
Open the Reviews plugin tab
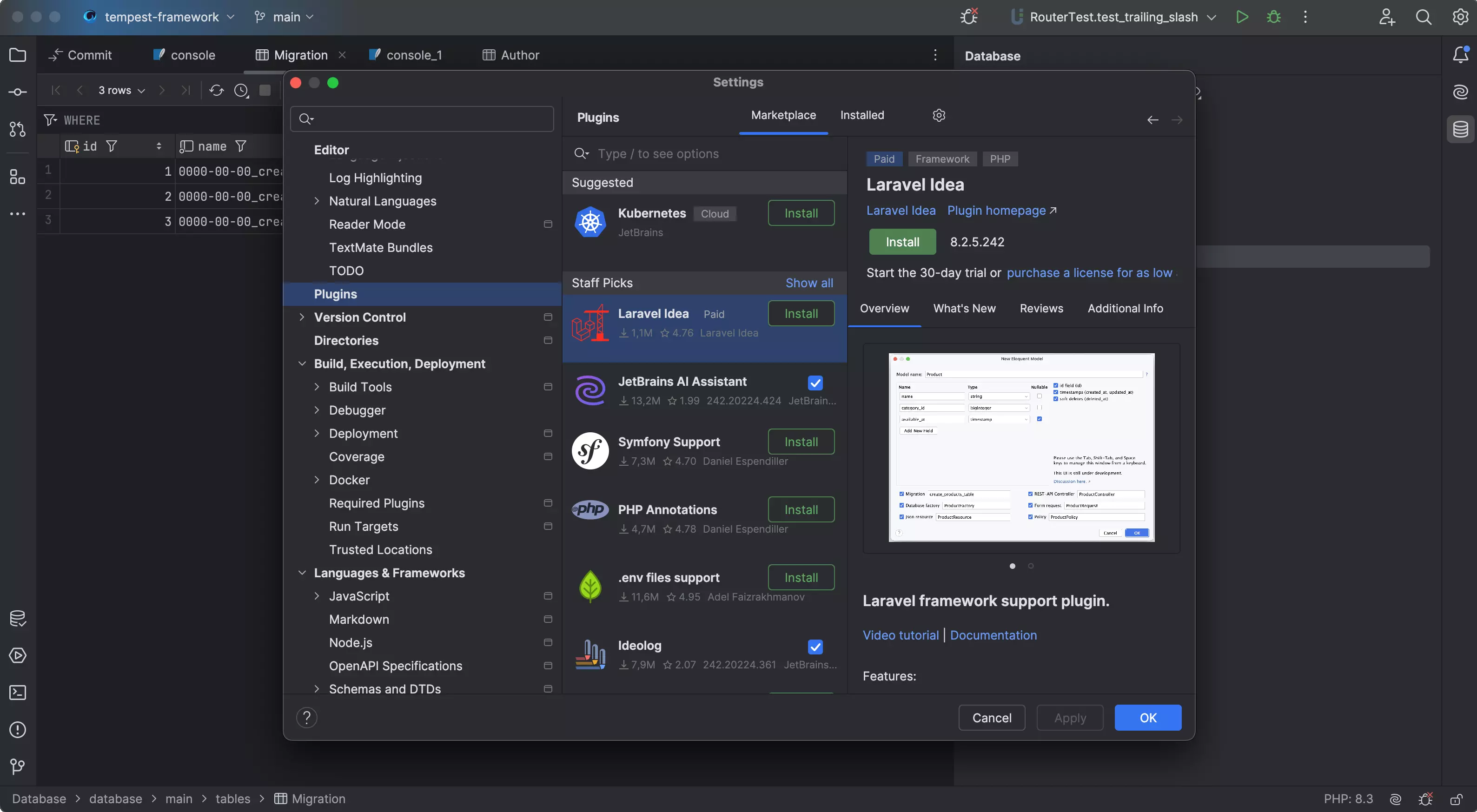tap(1041, 308)
